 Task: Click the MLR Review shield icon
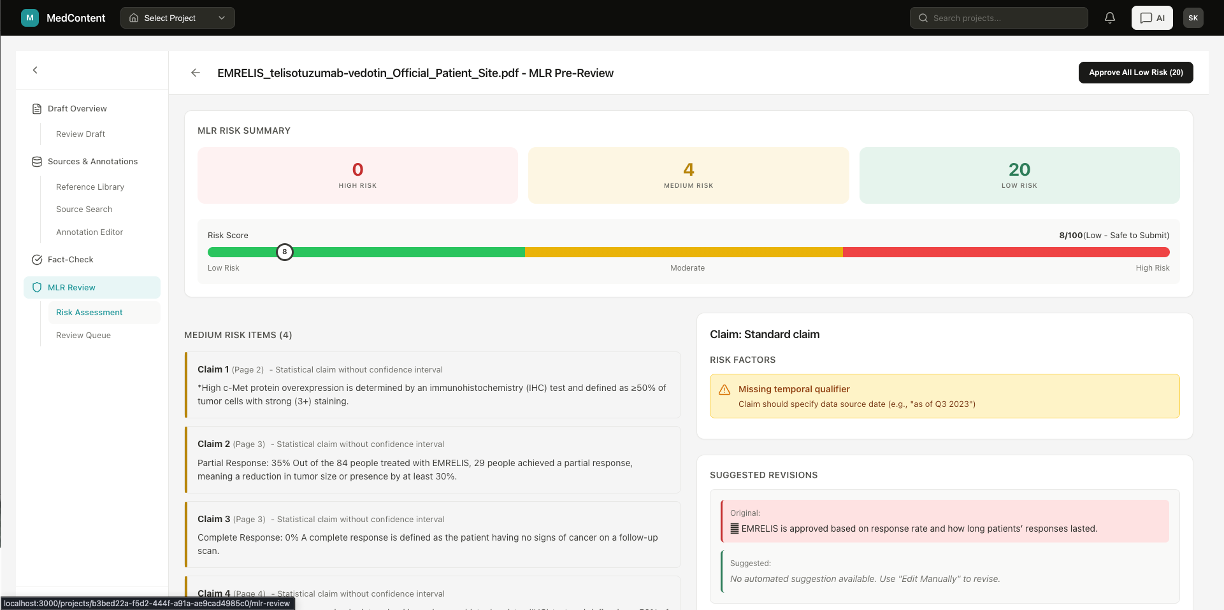click(x=36, y=287)
